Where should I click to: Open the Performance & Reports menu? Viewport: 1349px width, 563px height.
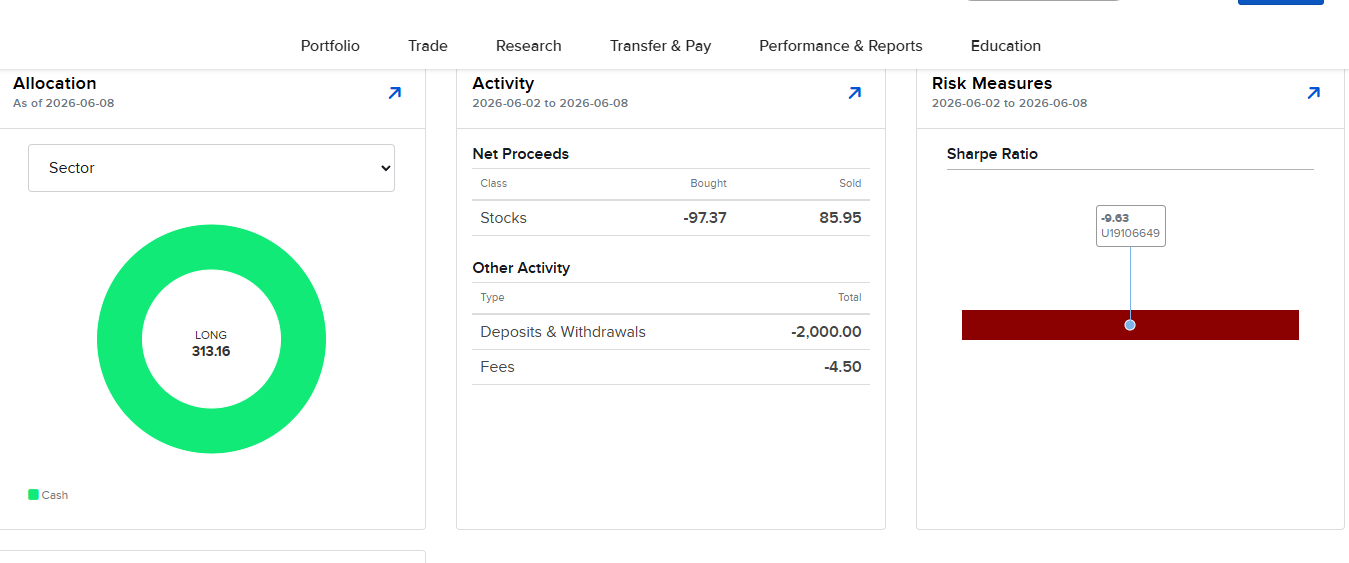click(841, 46)
